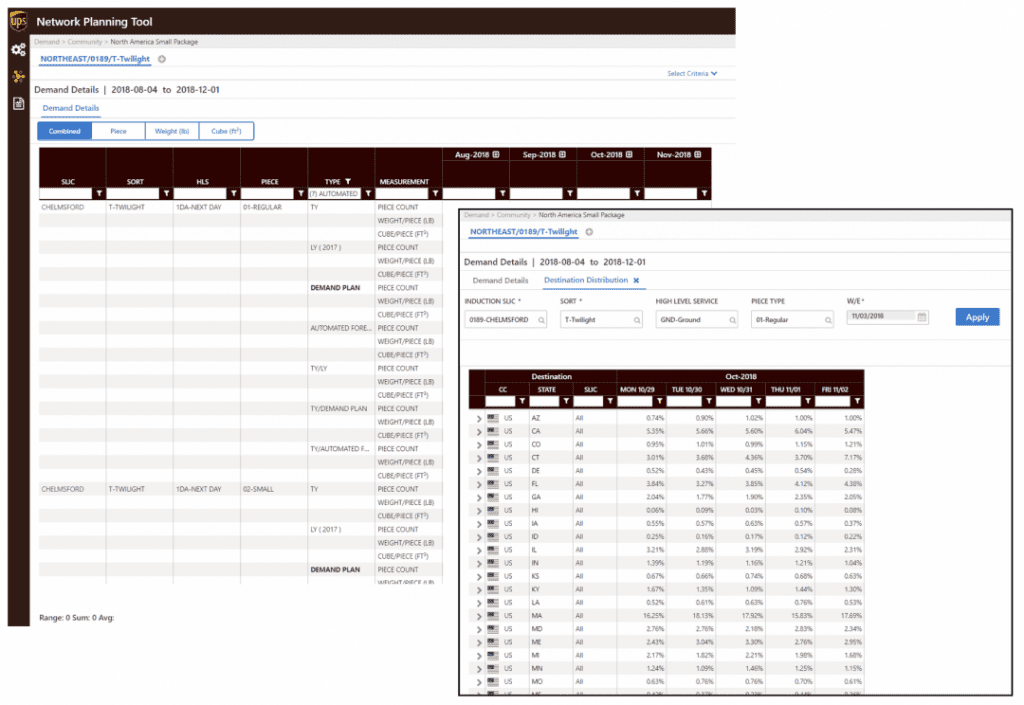Image resolution: width=1024 pixels, height=705 pixels.
Task: Open the report document sidebar icon
Action: pos(18,104)
